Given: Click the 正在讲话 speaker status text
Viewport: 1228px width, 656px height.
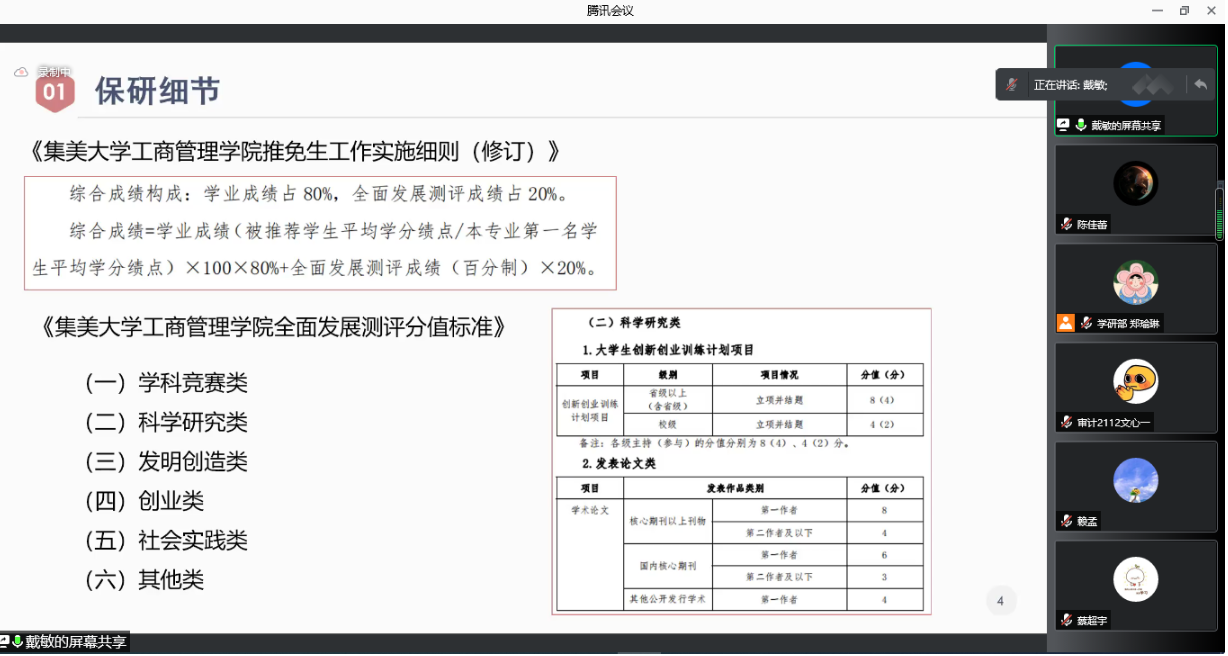Looking at the screenshot, I should point(1070,85).
